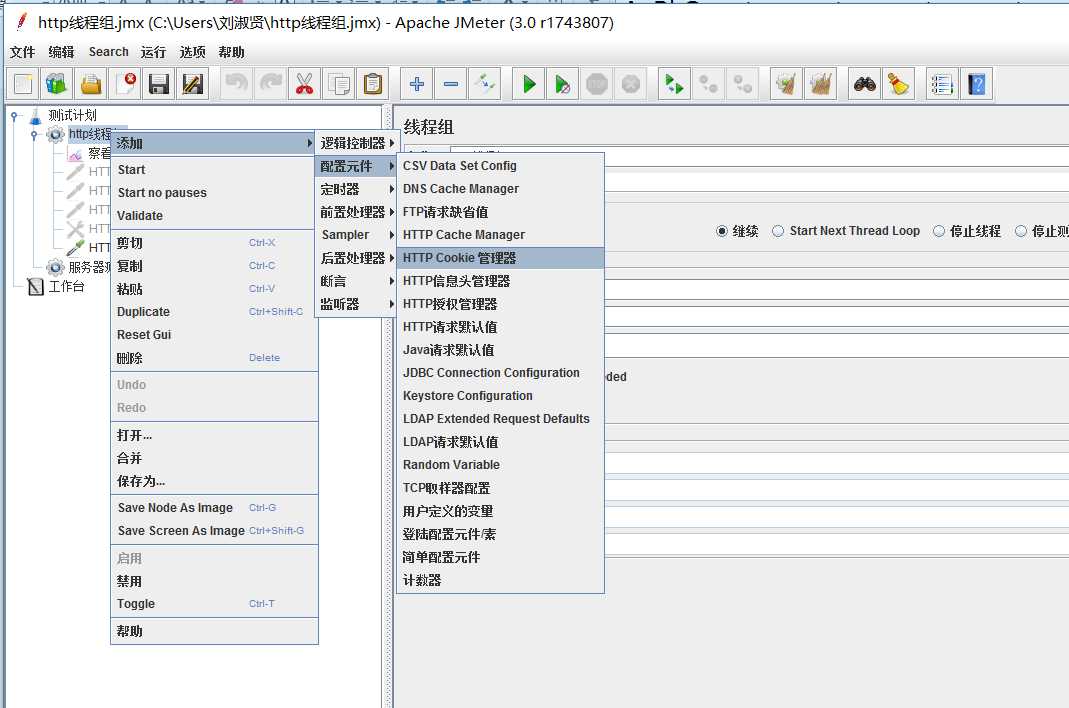This screenshot has height=708, width=1069.
Task: Click the Toggle enable/disable arrows icon
Action: 485,85
